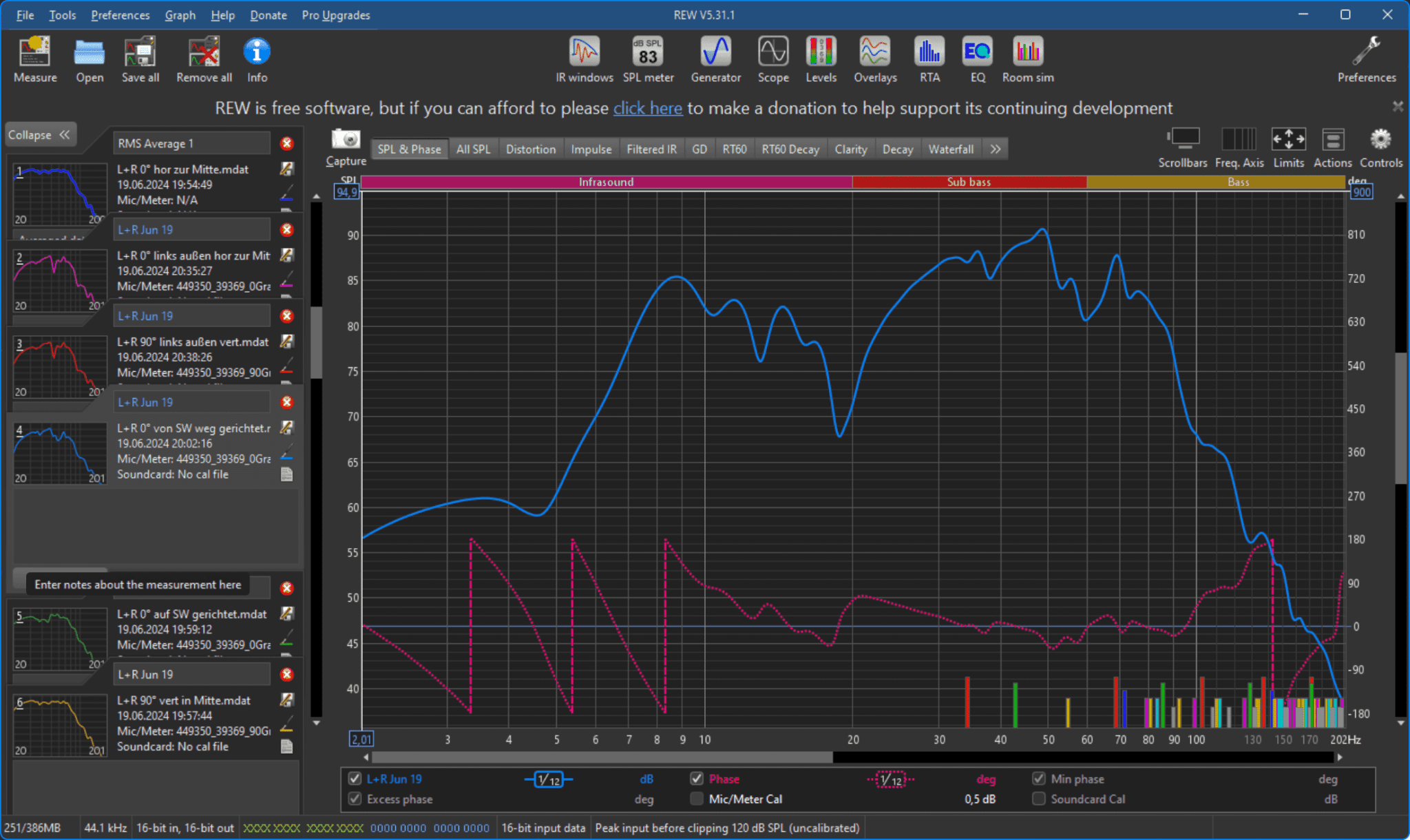1410x840 pixels.
Task: Toggle Freq. Axis mode
Action: [1239, 147]
